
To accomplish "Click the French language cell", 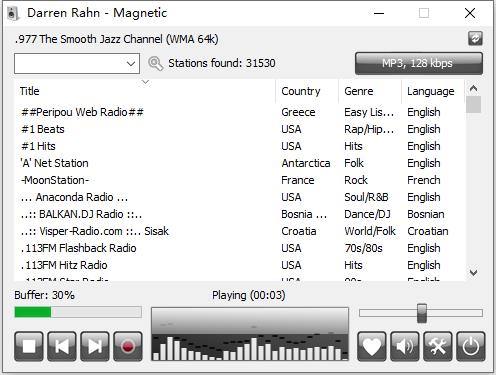I will point(424,180).
